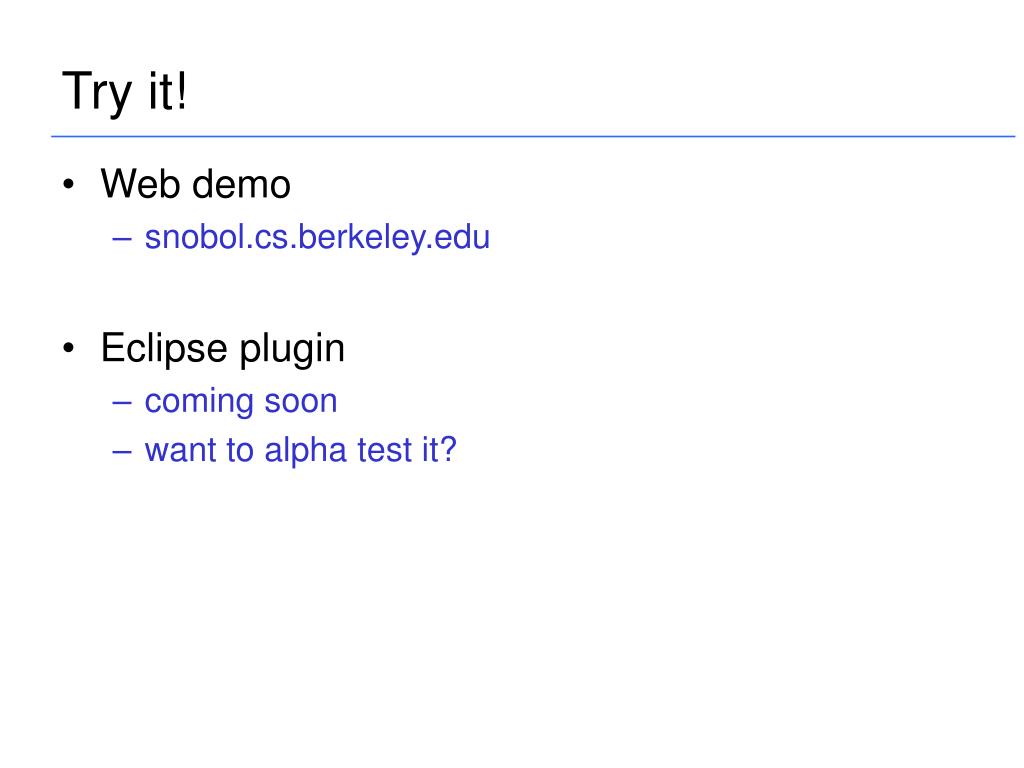Click the dash before "want to alpha"
This screenshot has width=1024, height=768.
[x=122, y=452]
